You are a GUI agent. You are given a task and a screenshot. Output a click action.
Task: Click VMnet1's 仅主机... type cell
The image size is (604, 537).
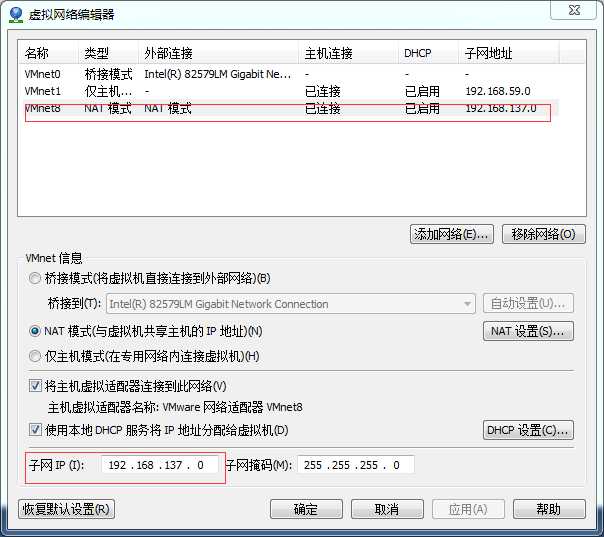108,91
